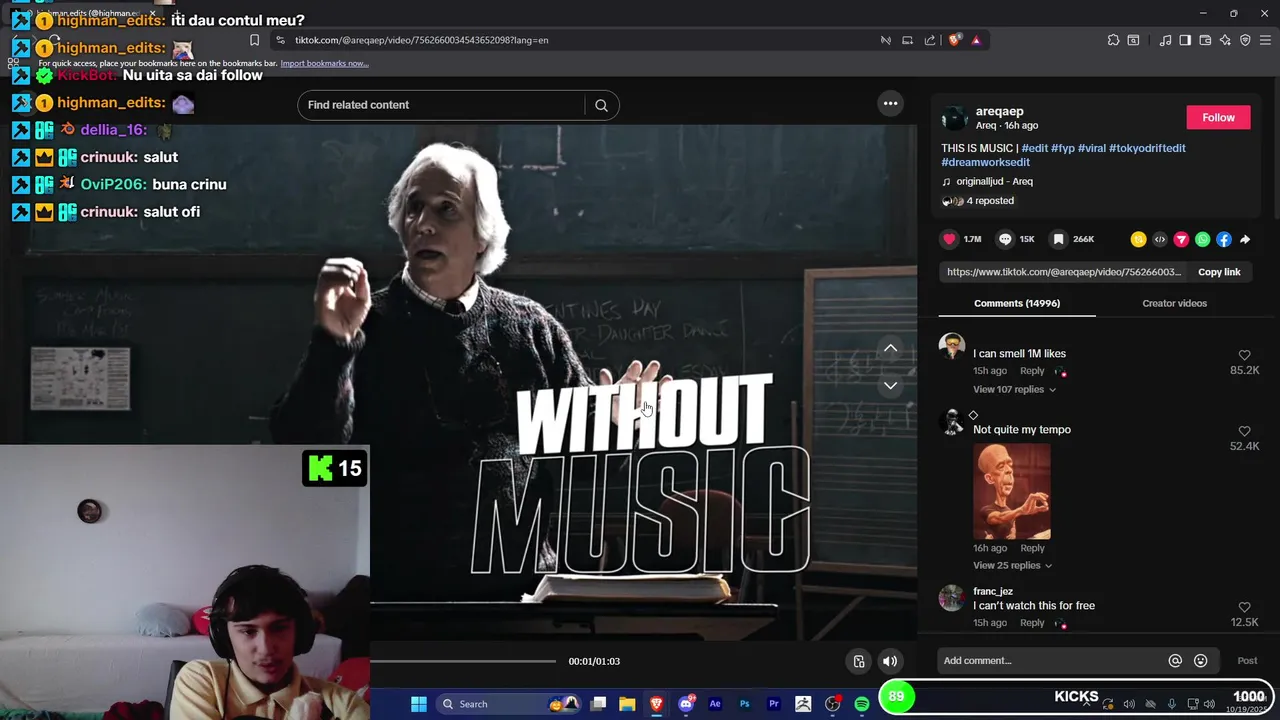Open the #viral hashtag

click(x=1091, y=148)
